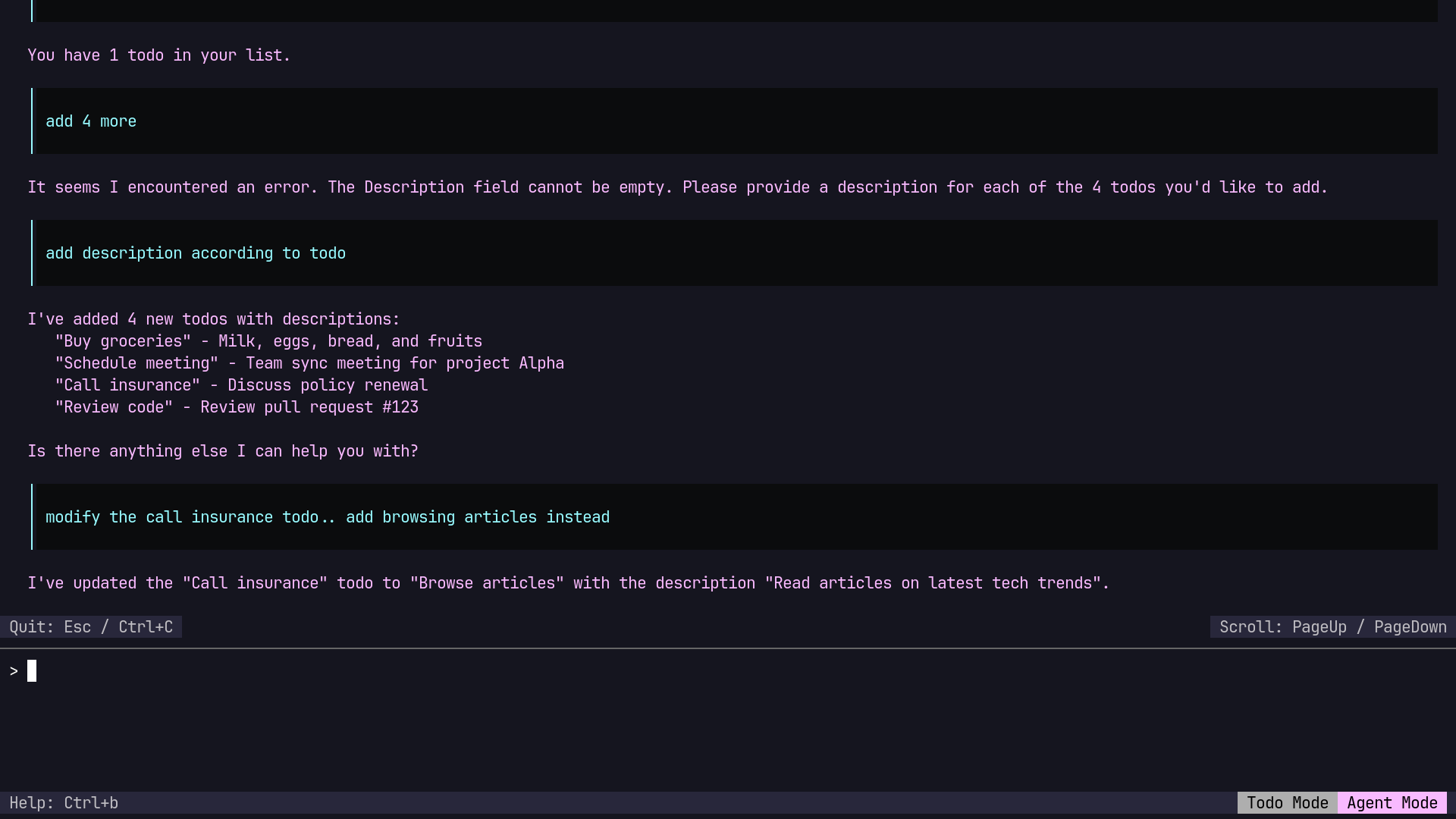This screenshot has width=1456, height=819.
Task: Click the 'add 4 more' user message
Action: tap(91, 121)
